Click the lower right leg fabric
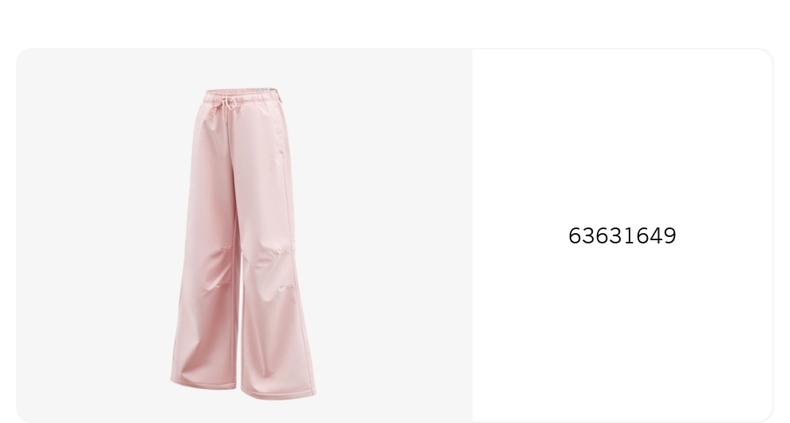The width and height of the screenshot is (790, 423). (x=276, y=337)
